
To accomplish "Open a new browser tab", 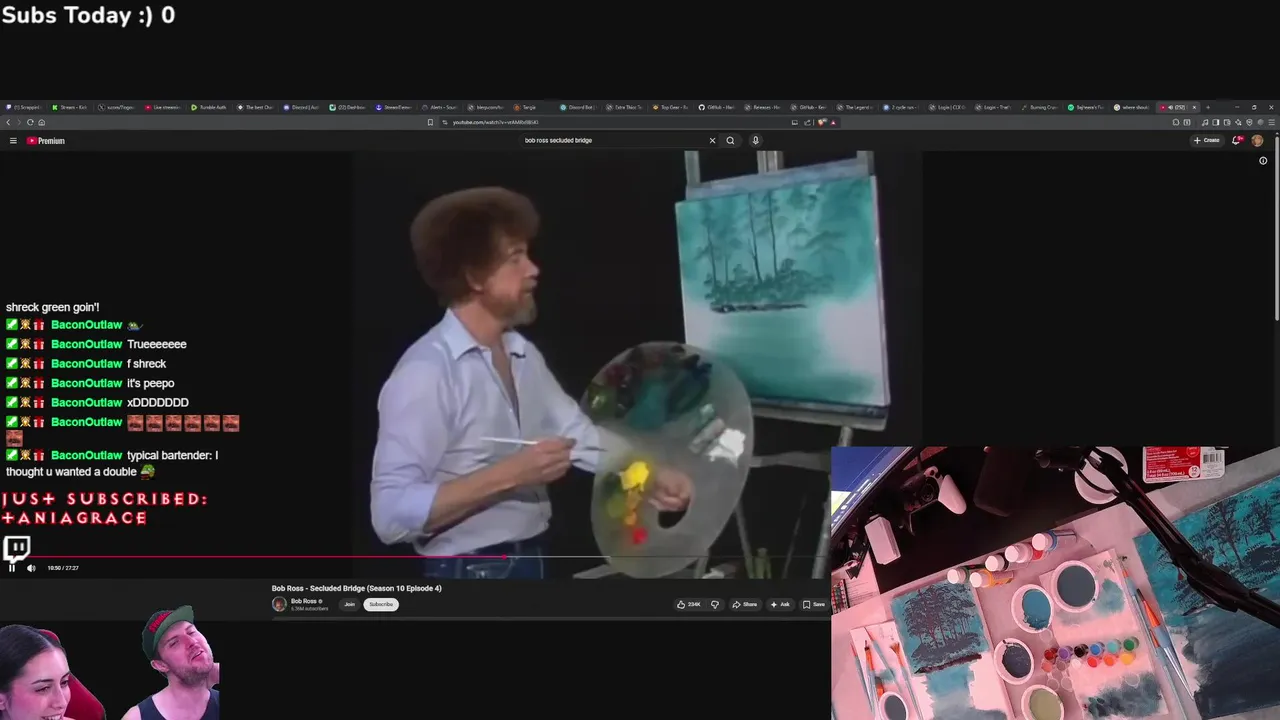I will point(1208,107).
